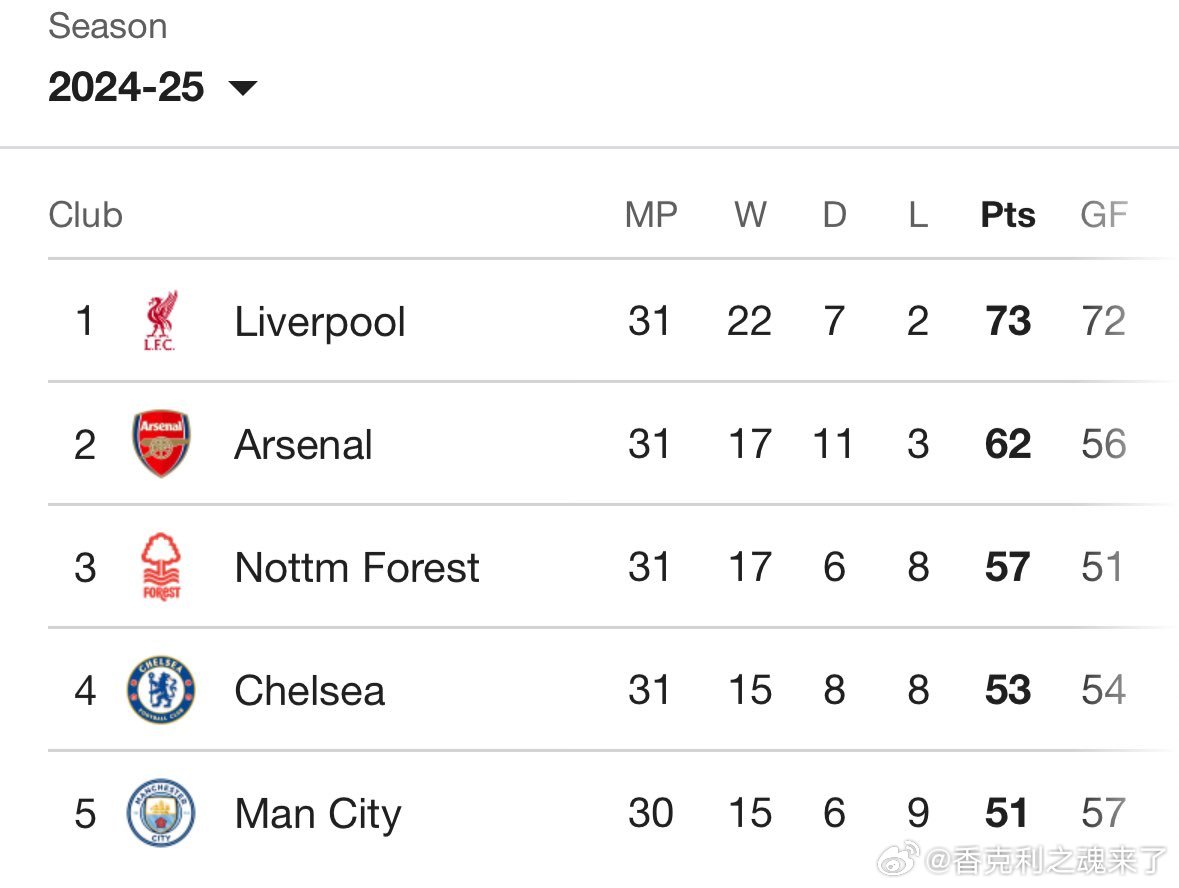Click the D column header

pyautogui.click(x=834, y=215)
